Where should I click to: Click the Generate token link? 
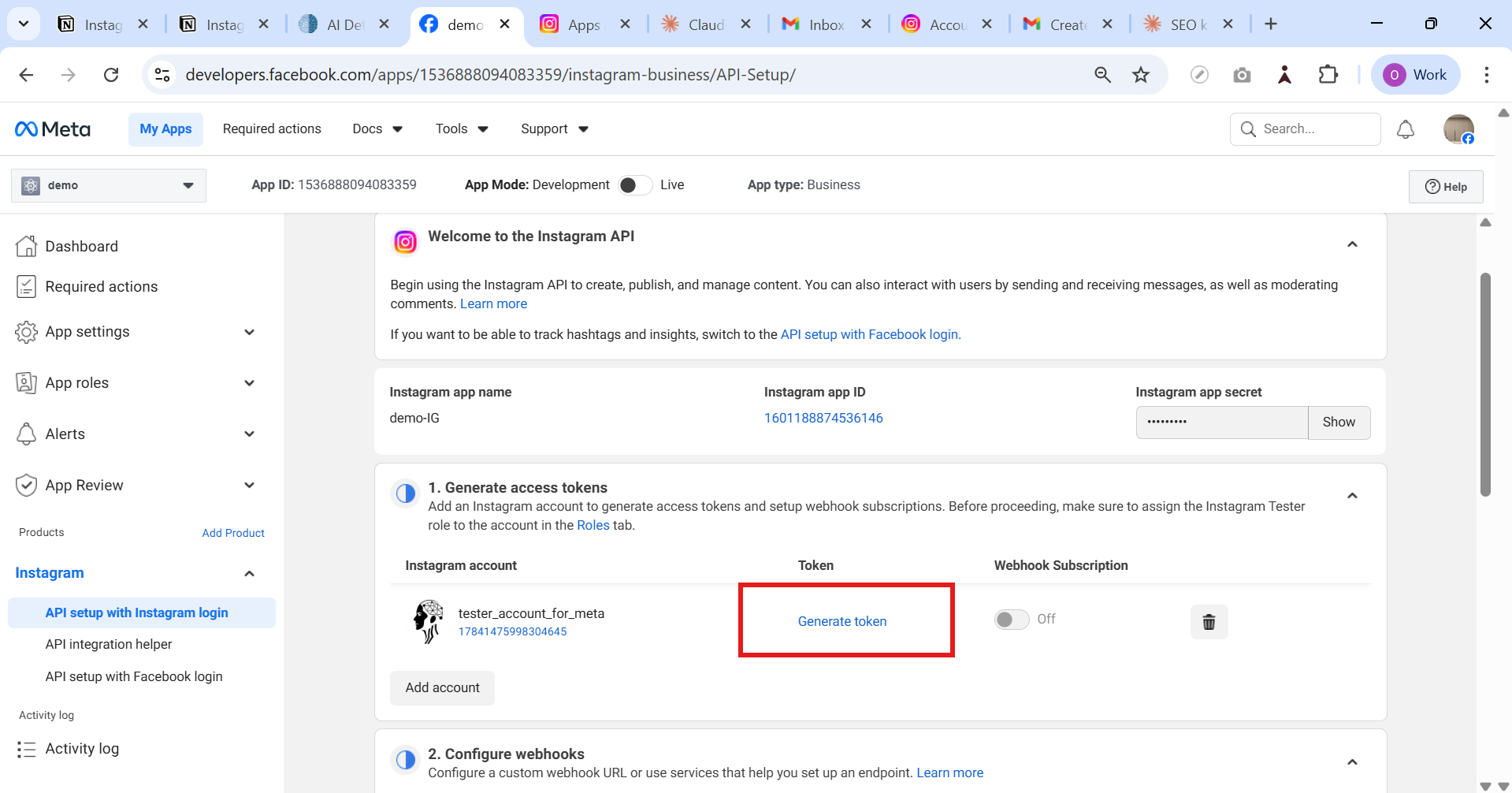click(842, 622)
